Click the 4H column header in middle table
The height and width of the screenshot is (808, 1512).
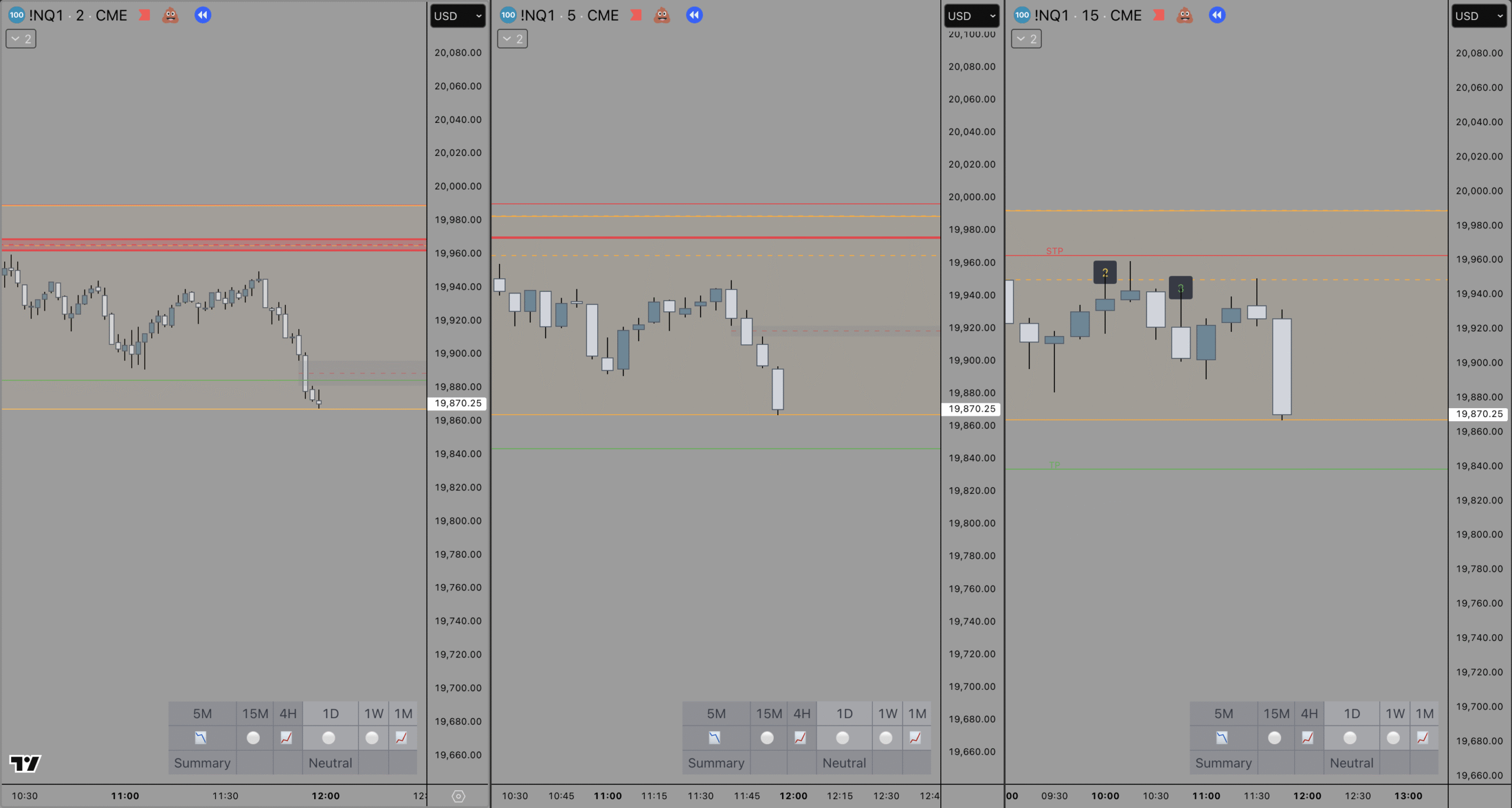click(801, 713)
